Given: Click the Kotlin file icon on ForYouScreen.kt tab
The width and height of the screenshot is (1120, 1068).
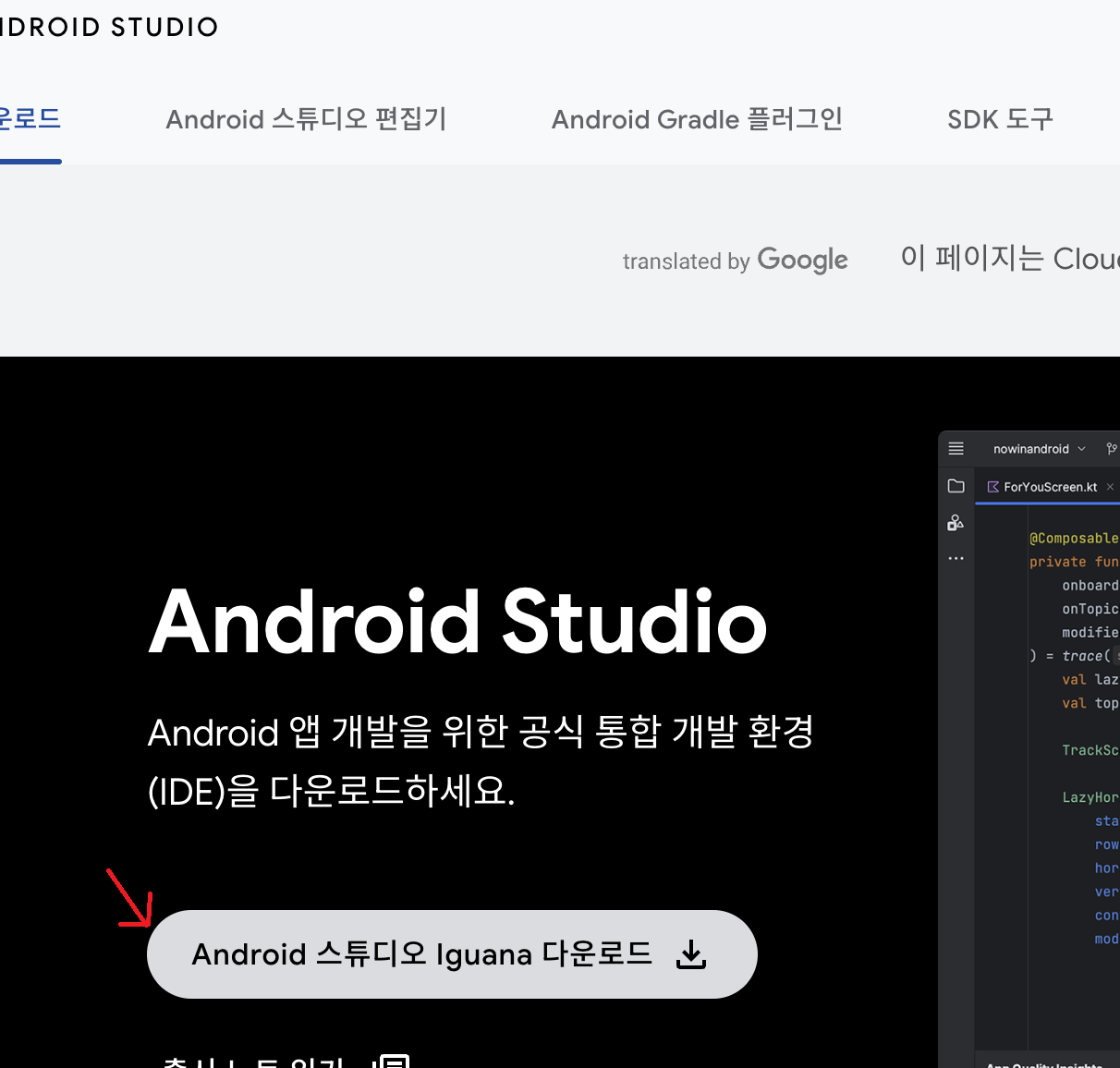Looking at the screenshot, I should pyautogui.click(x=993, y=487).
